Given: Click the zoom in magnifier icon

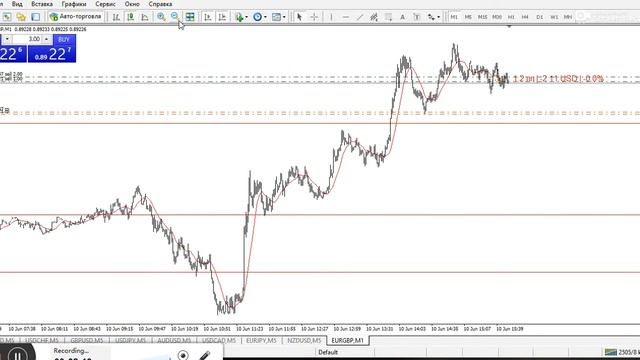Looking at the screenshot, I should (161, 17).
